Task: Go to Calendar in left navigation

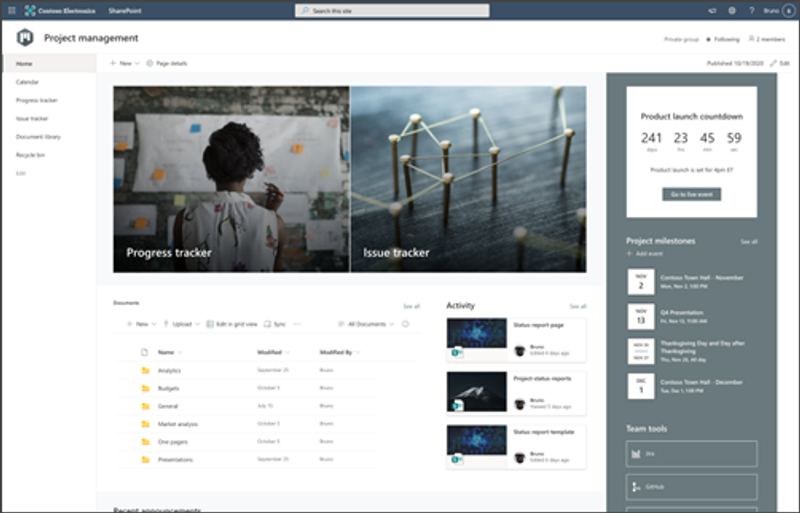Action: [28, 82]
